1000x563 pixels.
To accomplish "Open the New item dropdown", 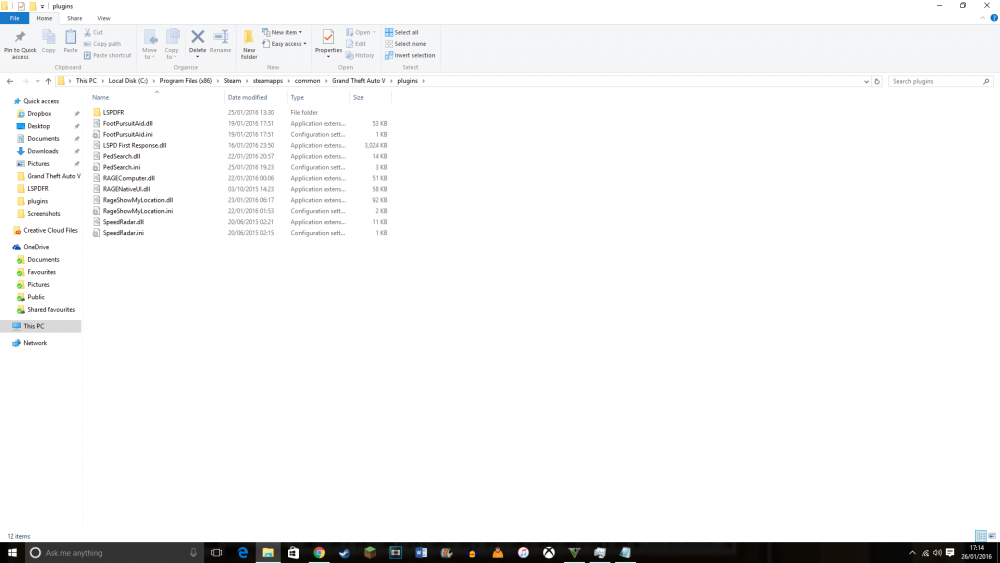I will [x=282, y=33].
